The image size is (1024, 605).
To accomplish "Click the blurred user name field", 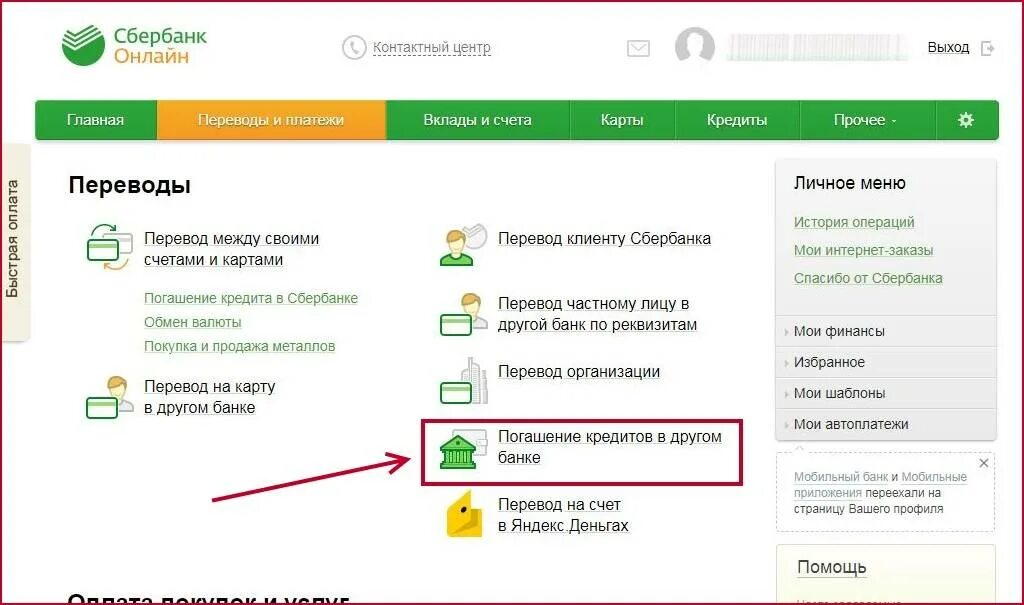I will pyautogui.click(x=817, y=48).
